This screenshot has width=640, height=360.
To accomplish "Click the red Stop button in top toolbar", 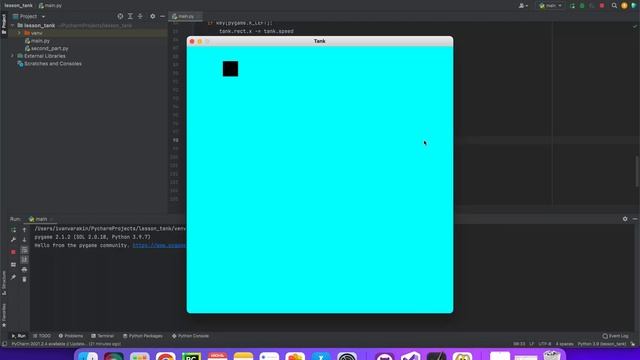I will point(602,6).
